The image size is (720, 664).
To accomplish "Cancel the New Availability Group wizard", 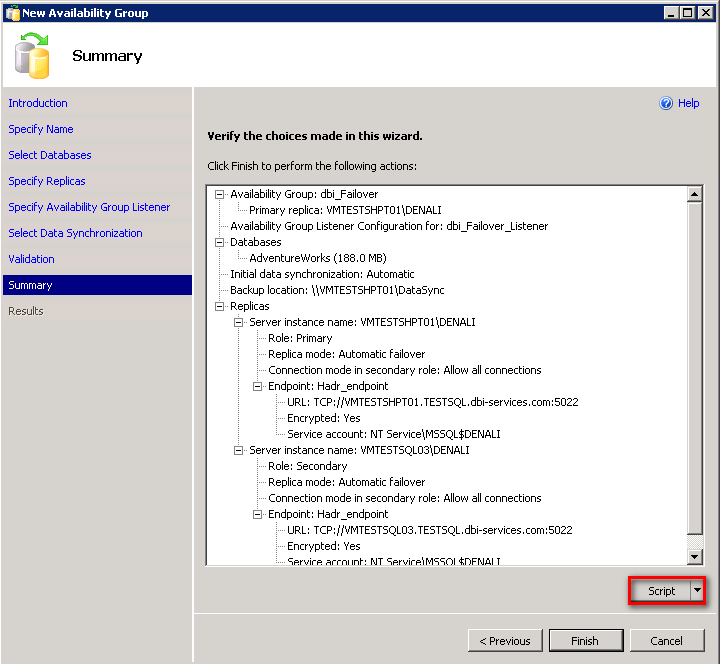I will pyautogui.click(x=666, y=641).
